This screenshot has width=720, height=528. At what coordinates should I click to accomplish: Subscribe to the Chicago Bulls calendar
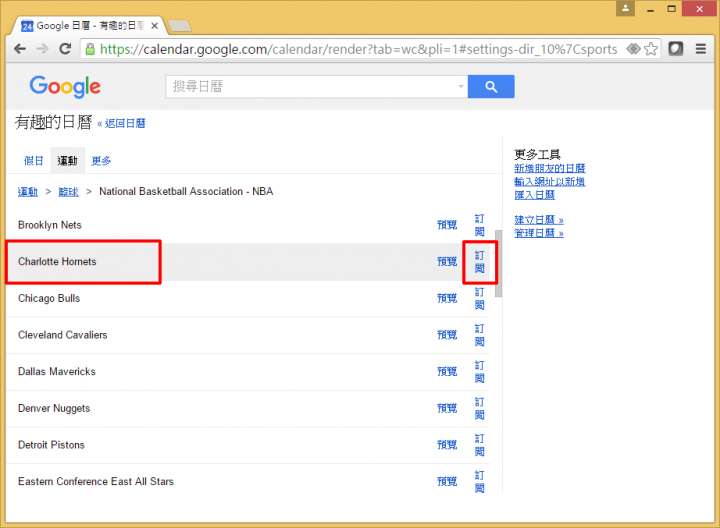(x=479, y=298)
